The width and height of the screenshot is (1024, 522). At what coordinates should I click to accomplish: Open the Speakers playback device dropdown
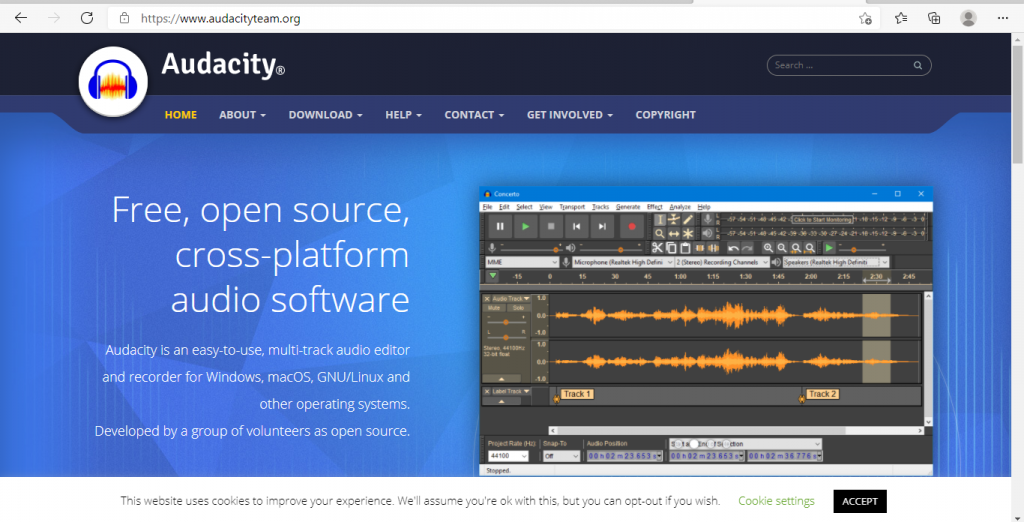[836, 262]
